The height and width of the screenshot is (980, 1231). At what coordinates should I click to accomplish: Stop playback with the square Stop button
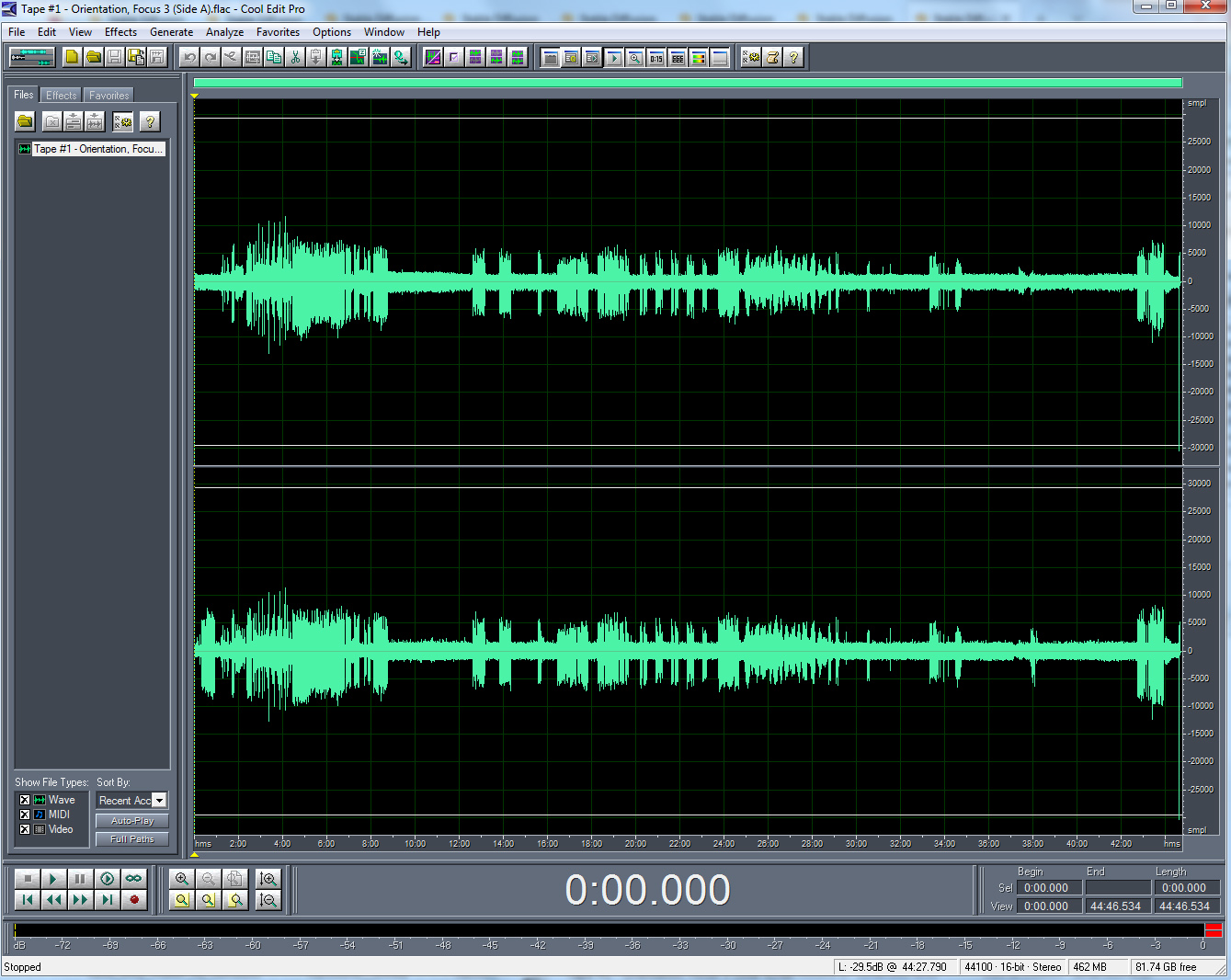click(x=27, y=879)
